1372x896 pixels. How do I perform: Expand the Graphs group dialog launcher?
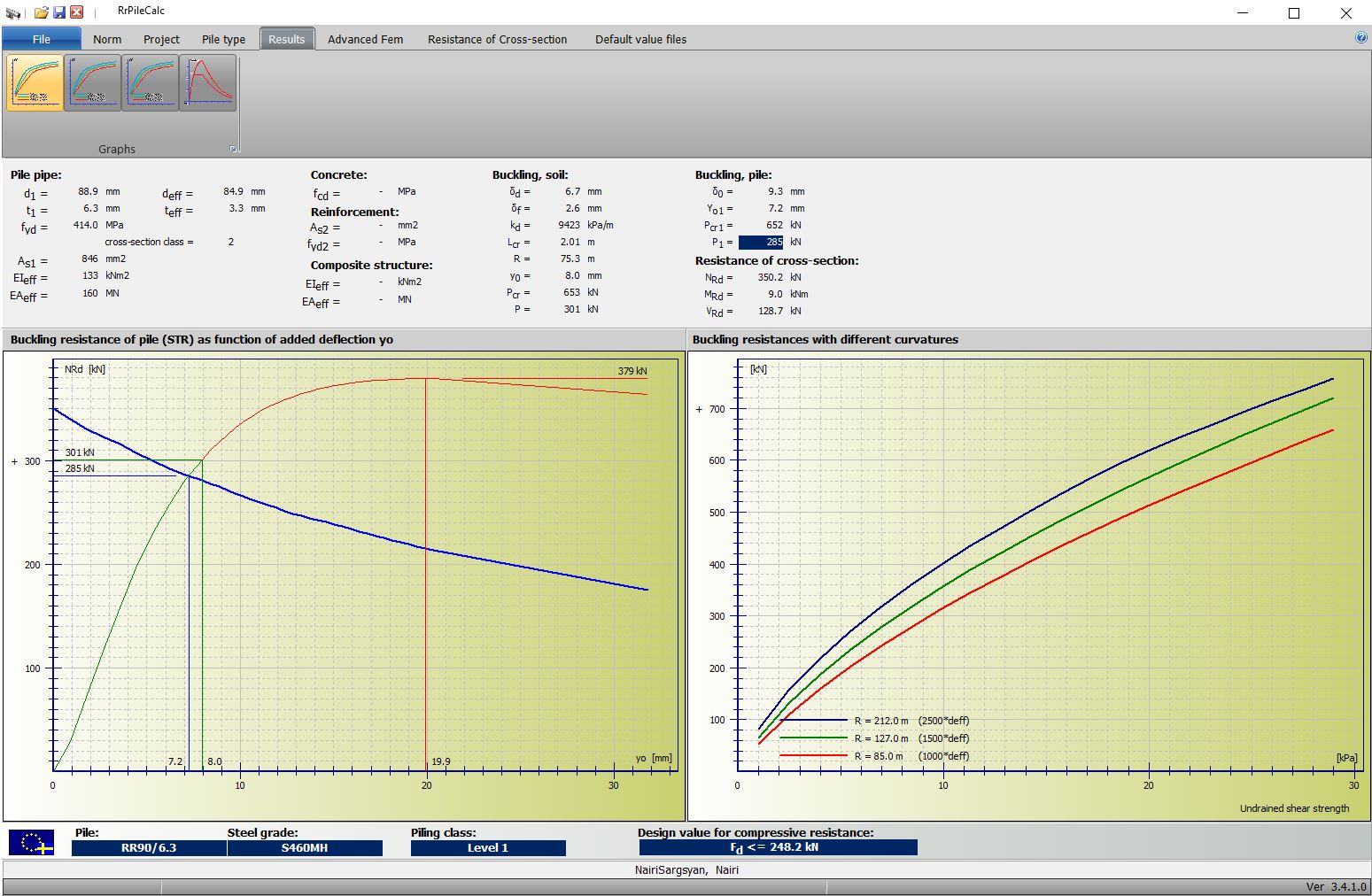click(x=234, y=149)
